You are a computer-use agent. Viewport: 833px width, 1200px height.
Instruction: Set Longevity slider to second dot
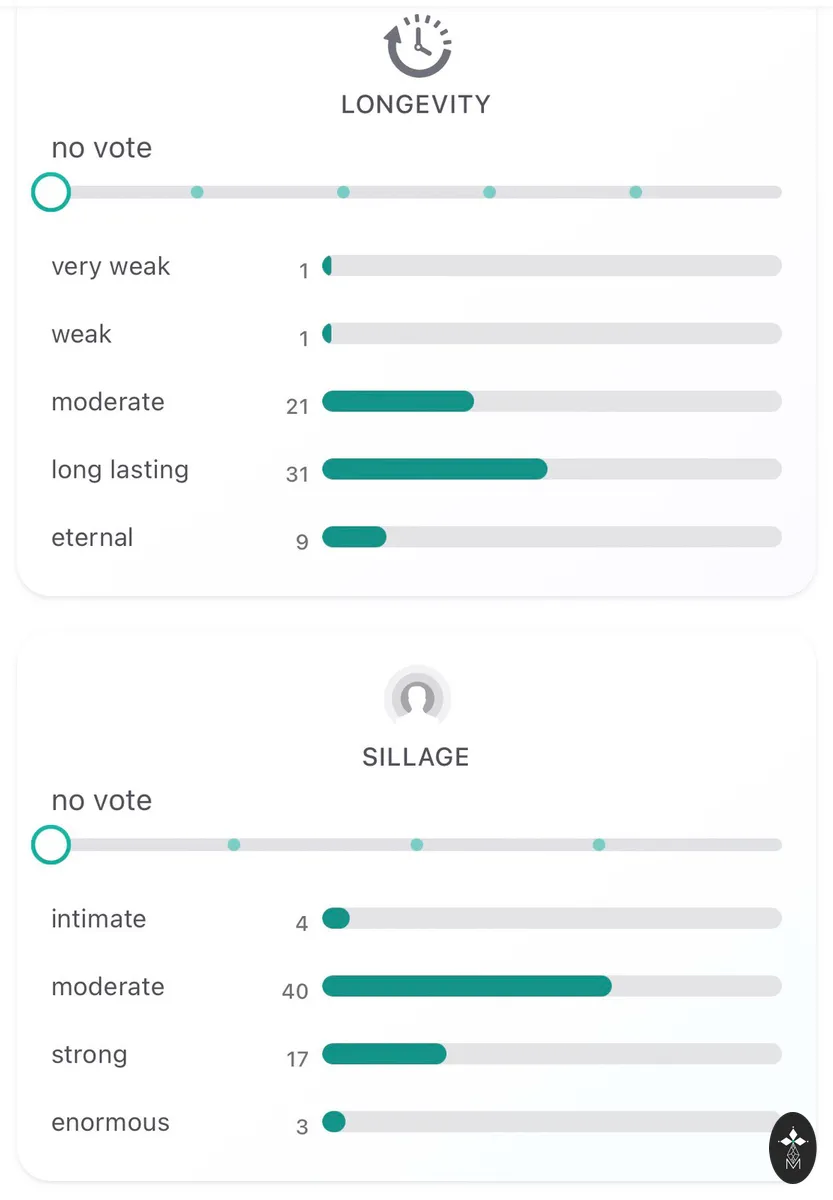pos(197,192)
